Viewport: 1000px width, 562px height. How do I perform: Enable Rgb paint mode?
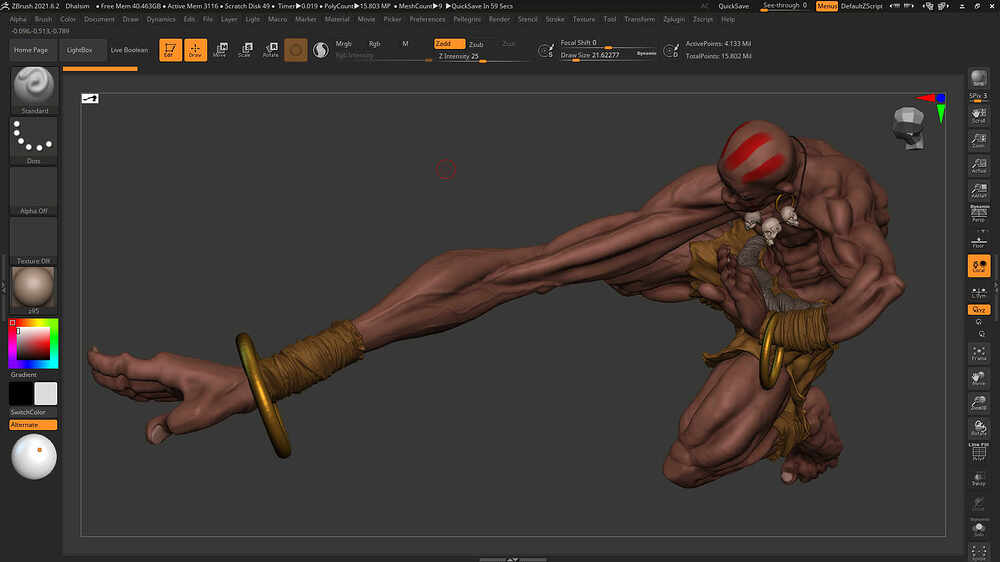click(x=374, y=44)
